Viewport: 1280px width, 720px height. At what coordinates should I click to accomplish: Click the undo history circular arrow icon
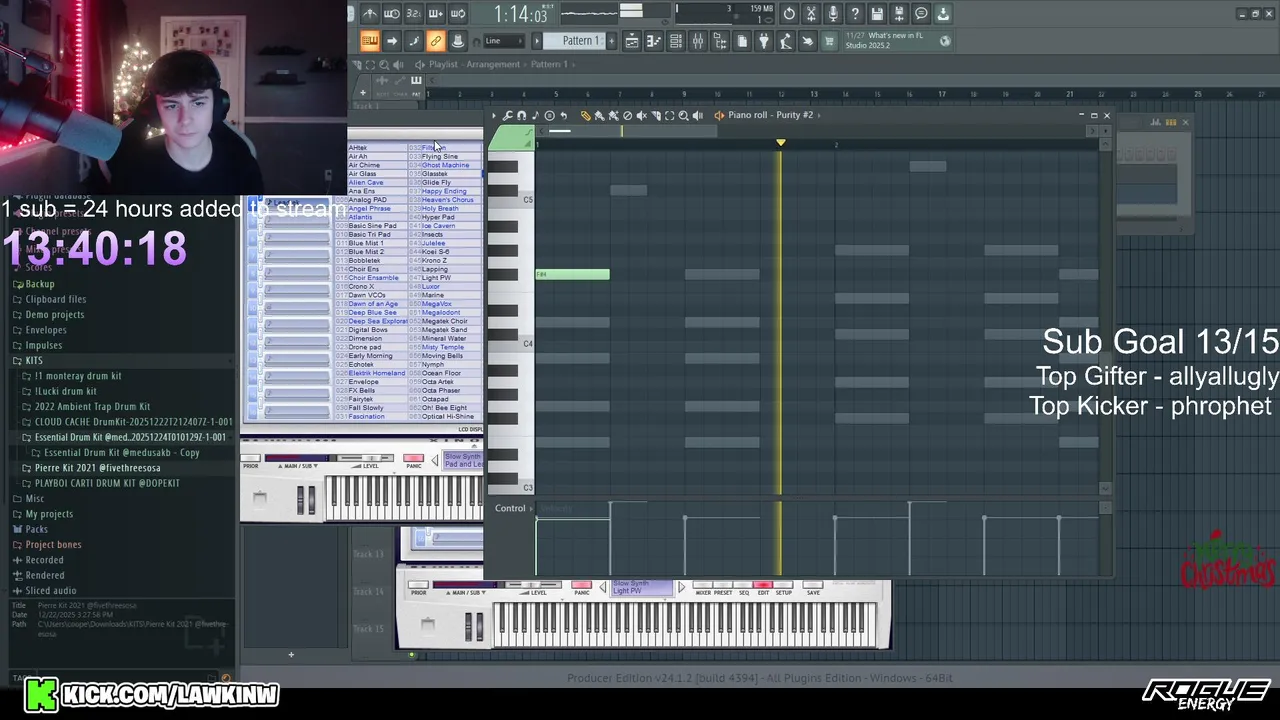click(x=788, y=13)
